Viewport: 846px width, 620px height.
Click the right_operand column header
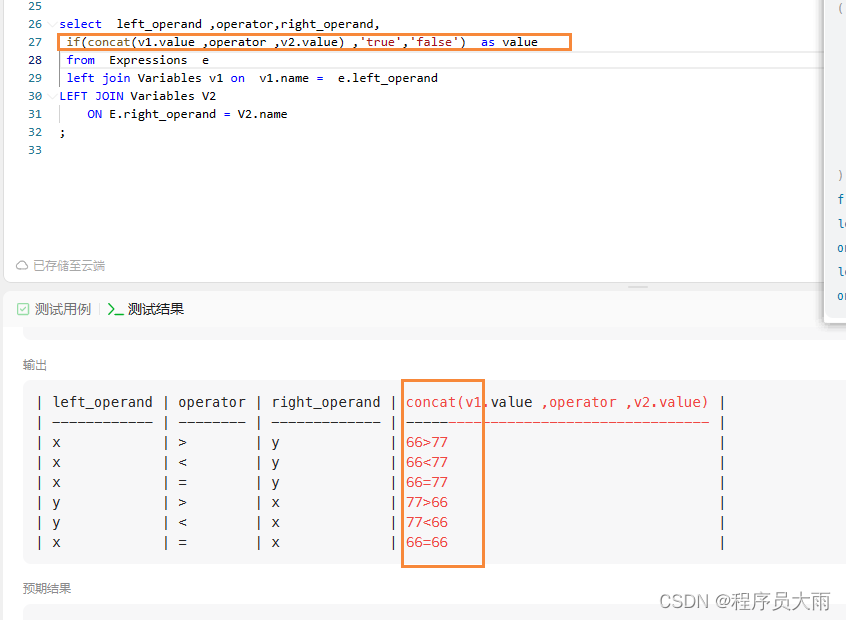coord(326,403)
